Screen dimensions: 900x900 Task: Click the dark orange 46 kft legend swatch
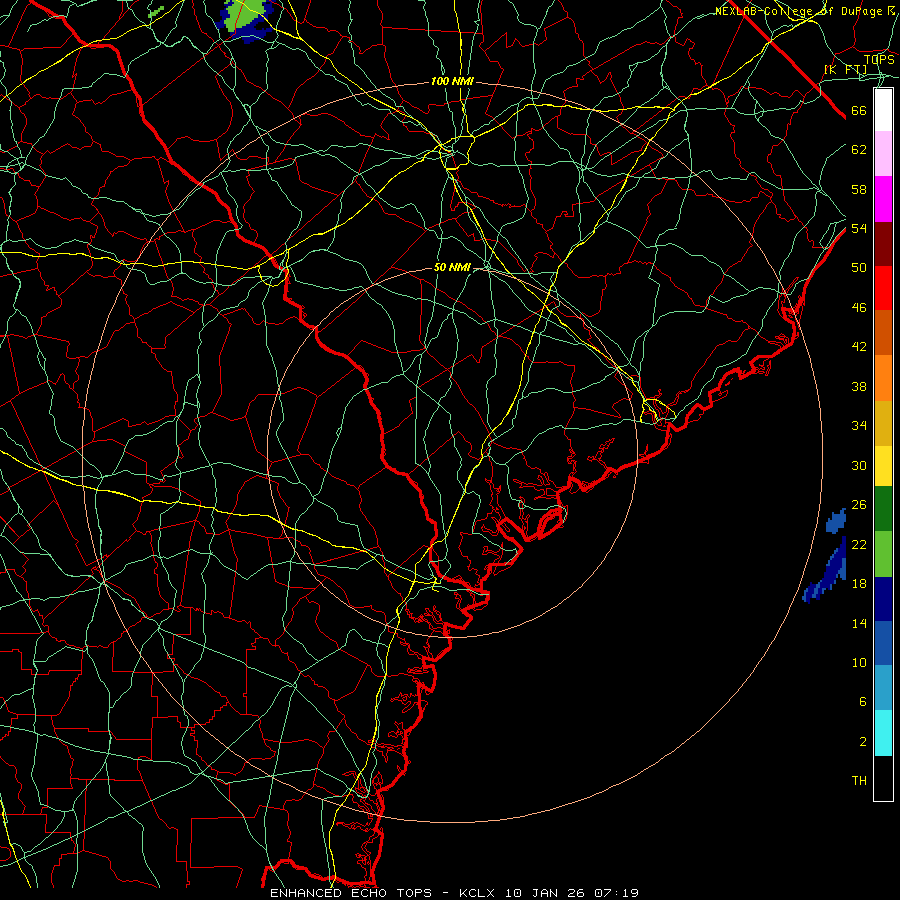click(883, 333)
